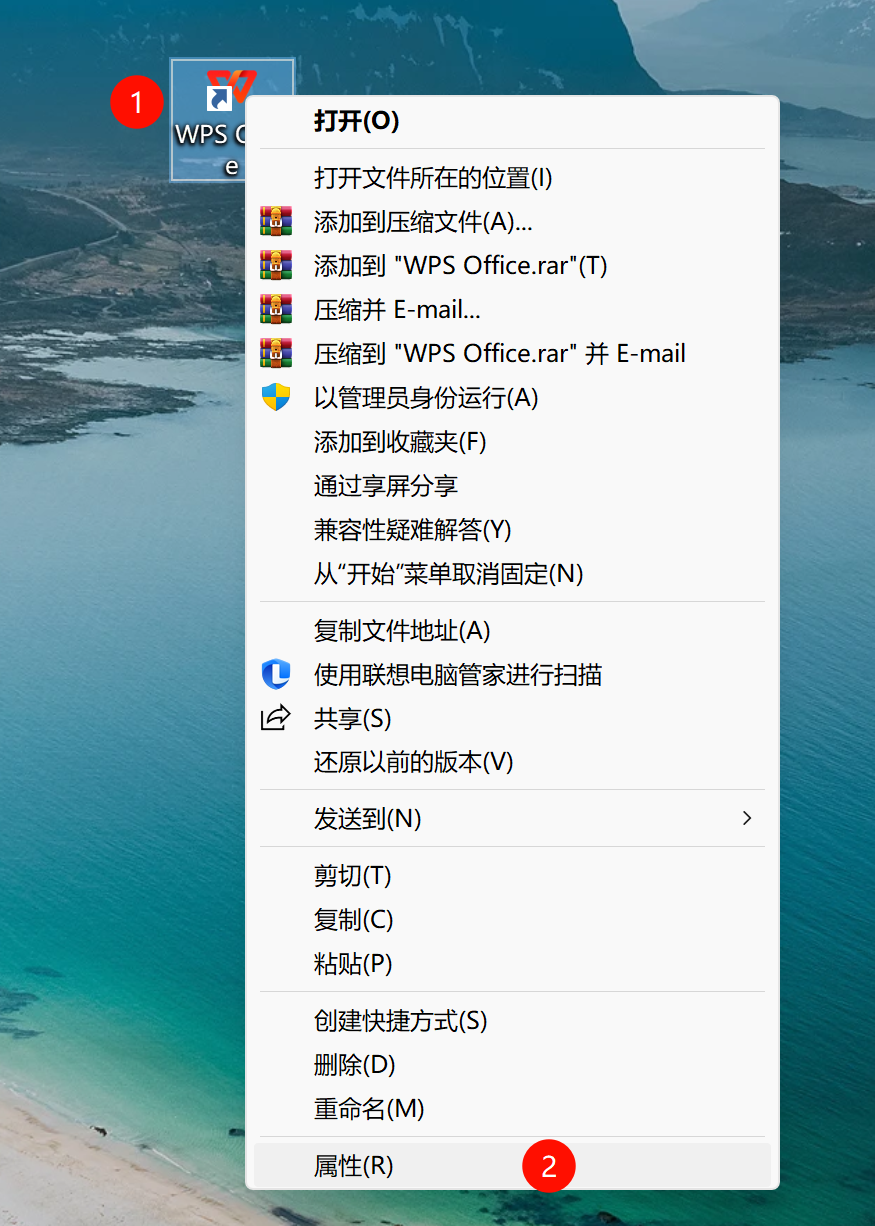Screen dimensions: 875x1226
Task: Choose 还原以前的版本(V)
Action: point(512,763)
